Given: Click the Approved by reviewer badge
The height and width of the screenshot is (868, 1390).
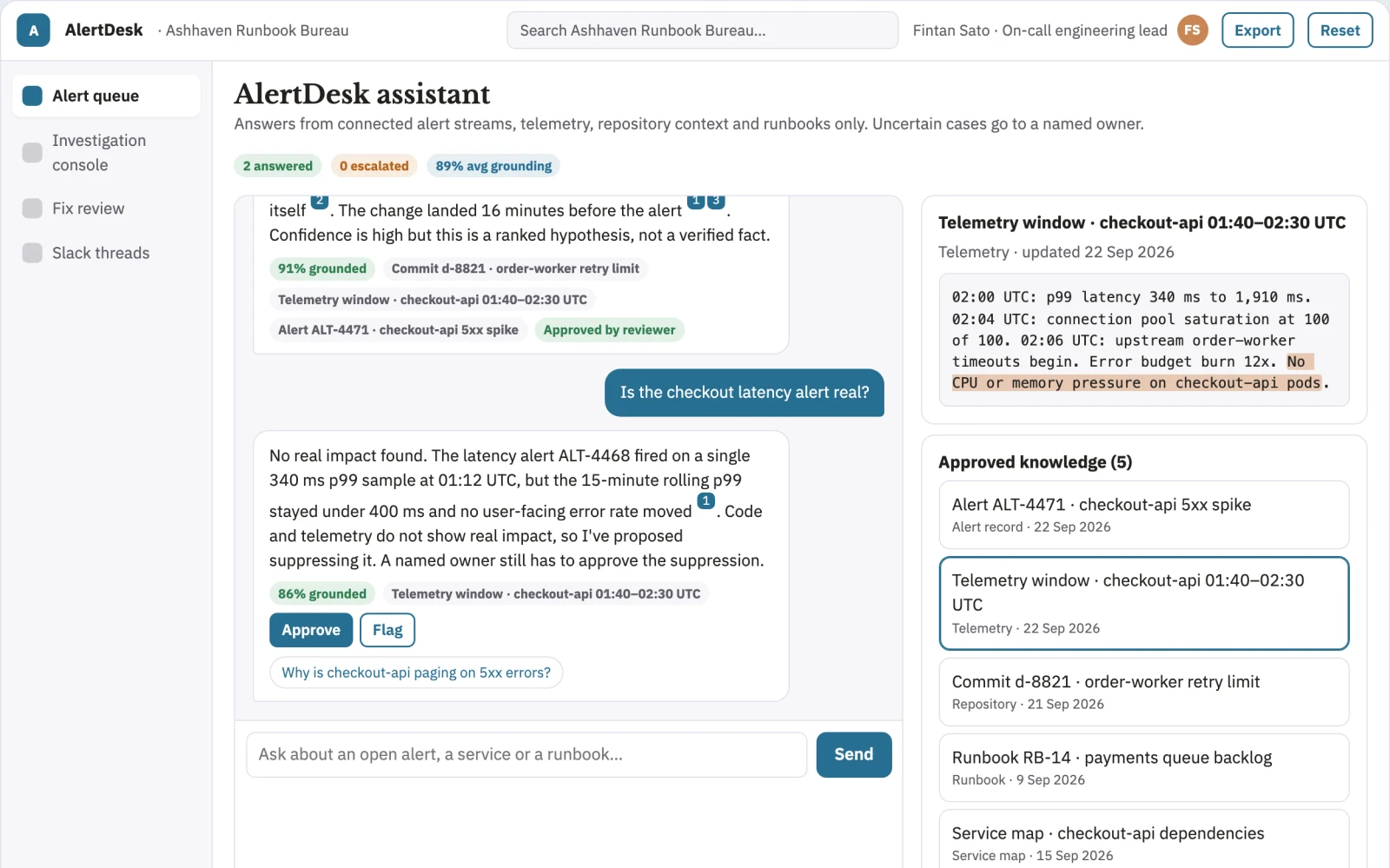Looking at the screenshot, I should pos(609,330).
